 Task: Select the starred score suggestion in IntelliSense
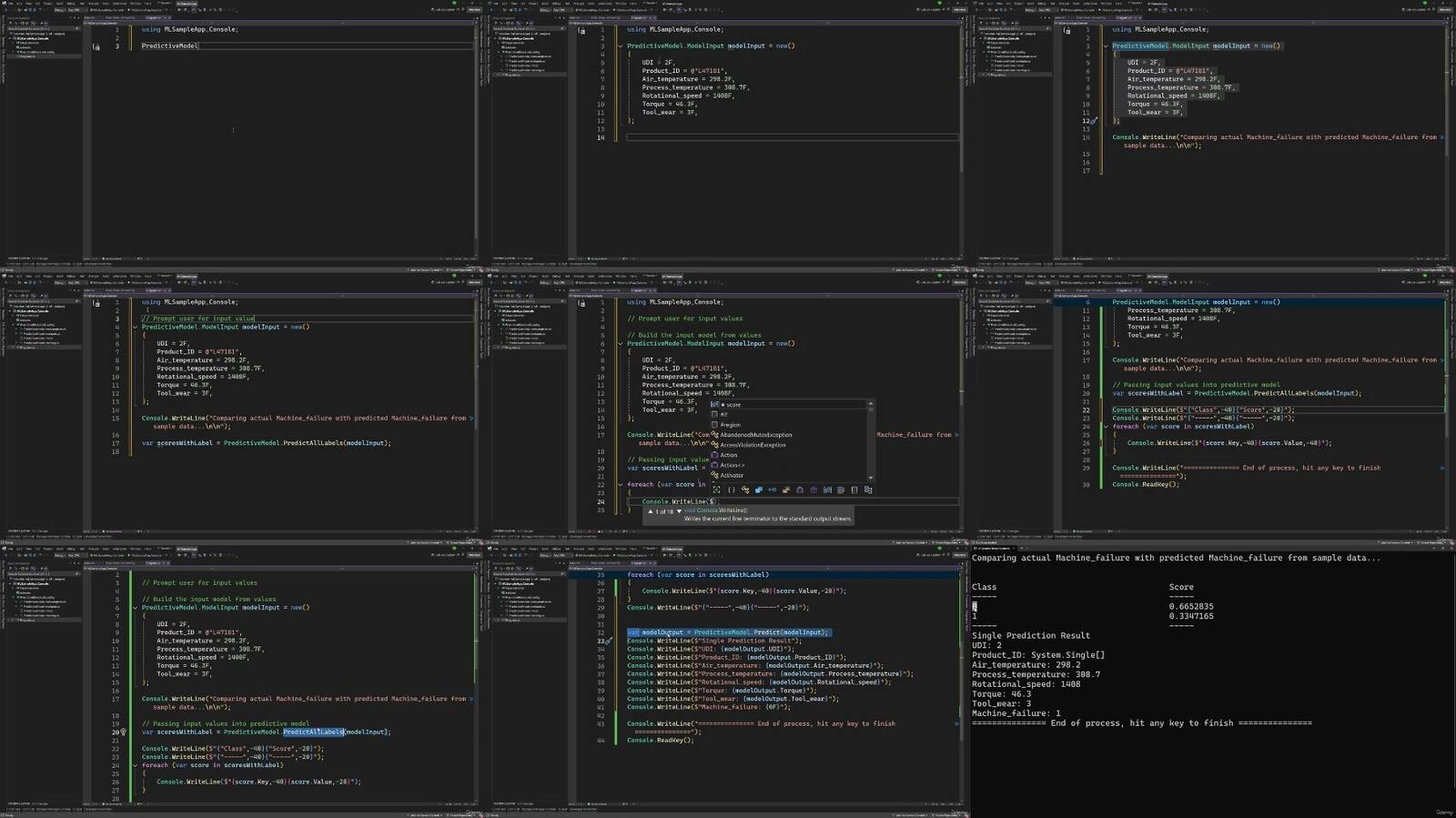(733, 405)
